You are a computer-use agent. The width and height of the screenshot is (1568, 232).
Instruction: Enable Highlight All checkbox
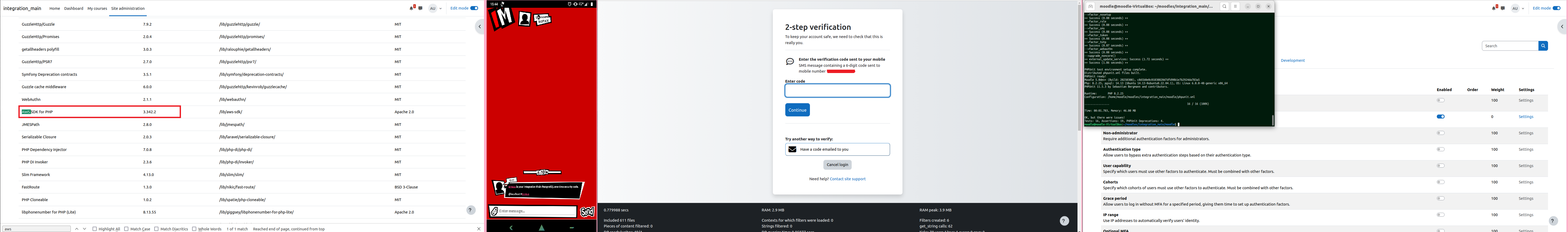95,229
